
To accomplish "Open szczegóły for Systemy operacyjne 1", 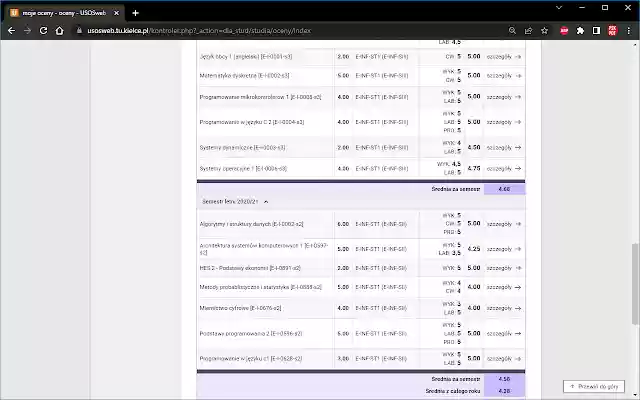I will coord(504,168).
